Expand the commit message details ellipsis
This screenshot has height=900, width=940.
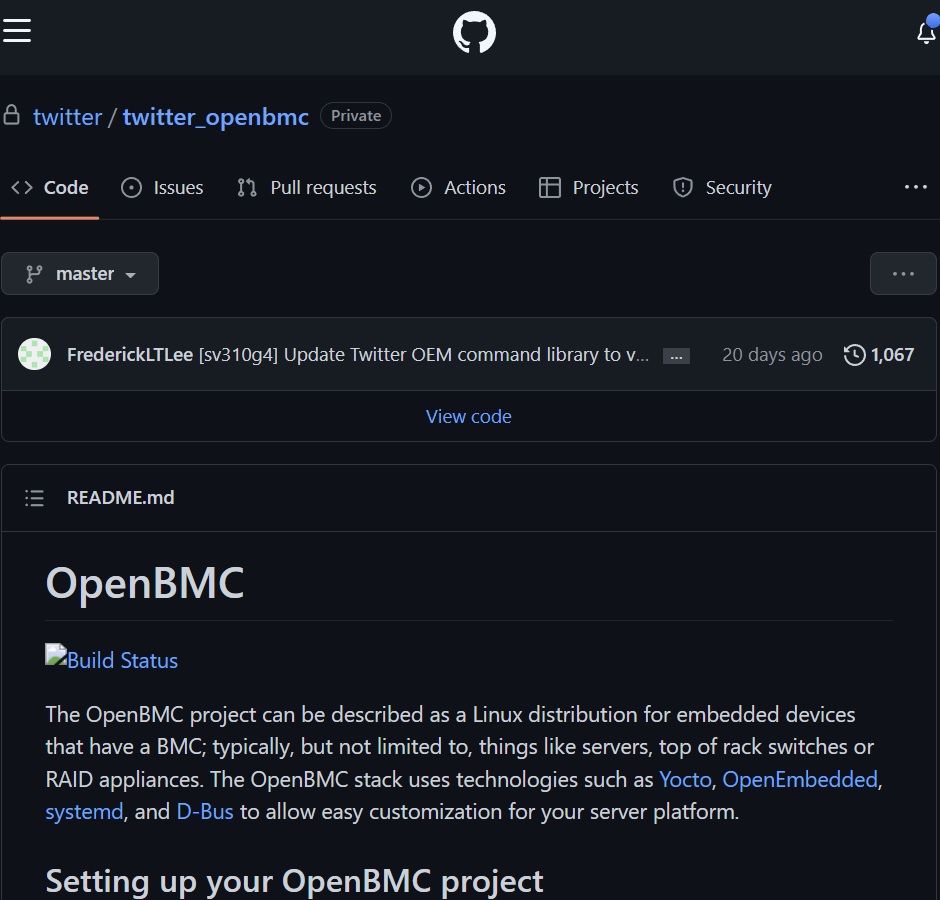coord(676,356)
